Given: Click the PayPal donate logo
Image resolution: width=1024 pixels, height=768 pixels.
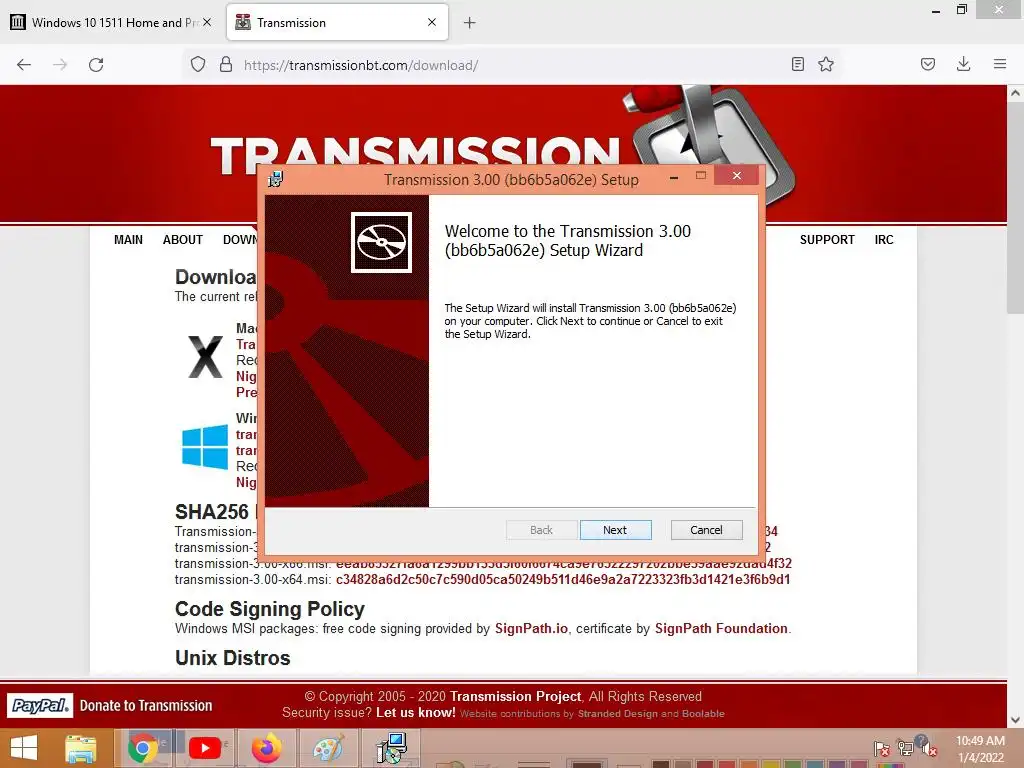Looking at the screenshot, I should [40, 705].
